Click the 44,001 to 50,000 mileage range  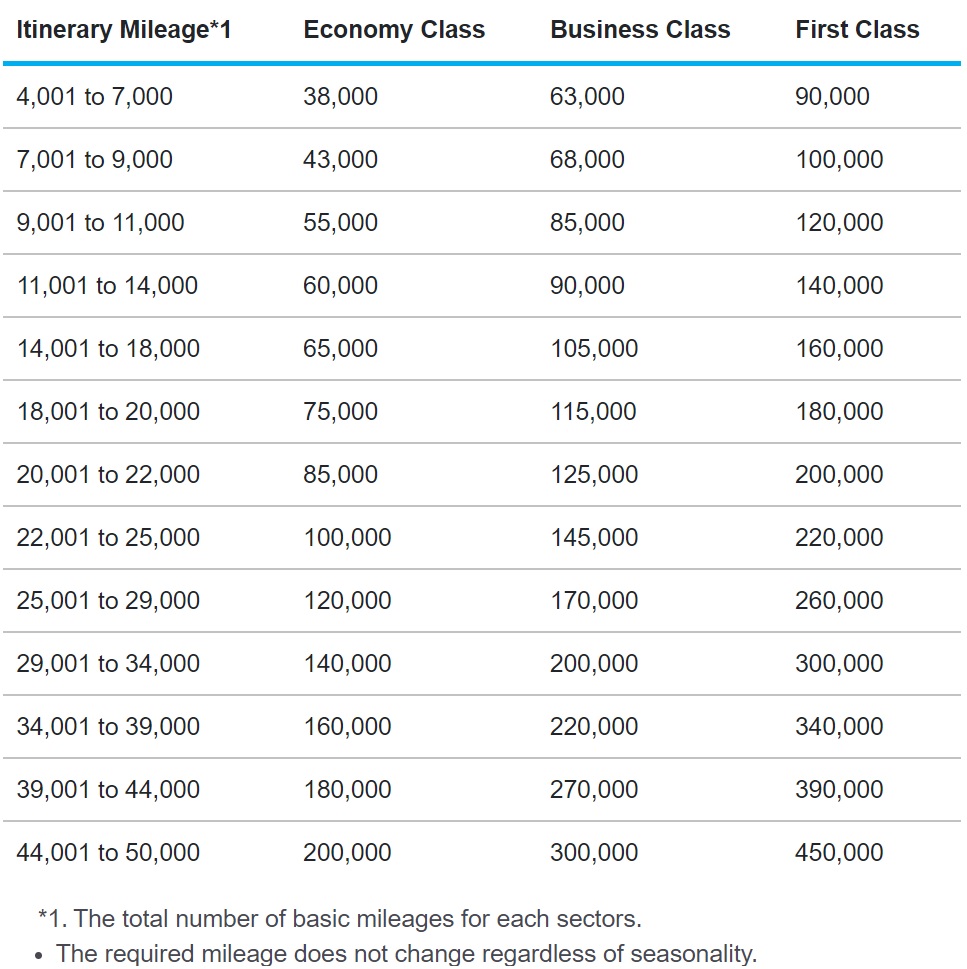[x=108, y=853]
